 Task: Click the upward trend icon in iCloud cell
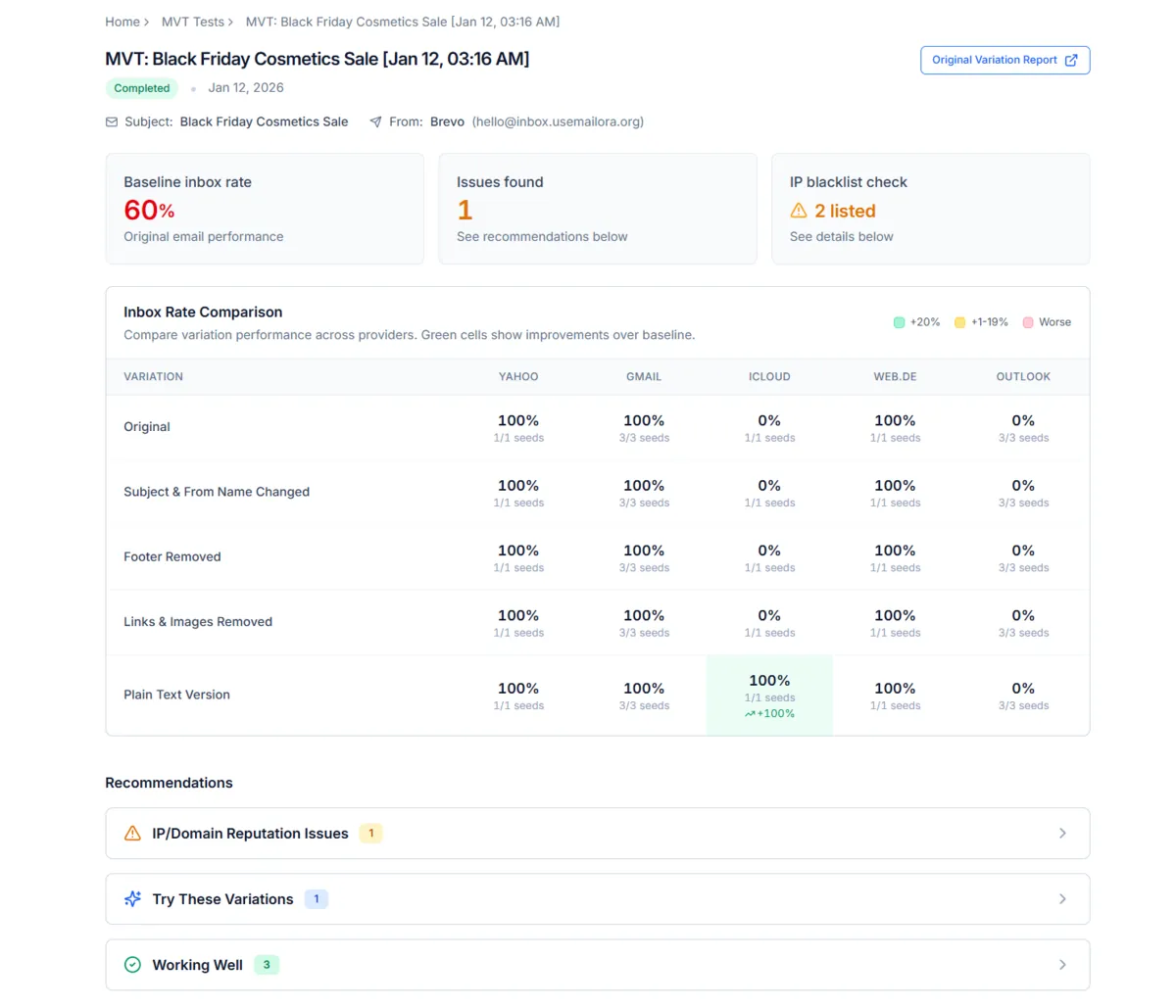[750, 714]
